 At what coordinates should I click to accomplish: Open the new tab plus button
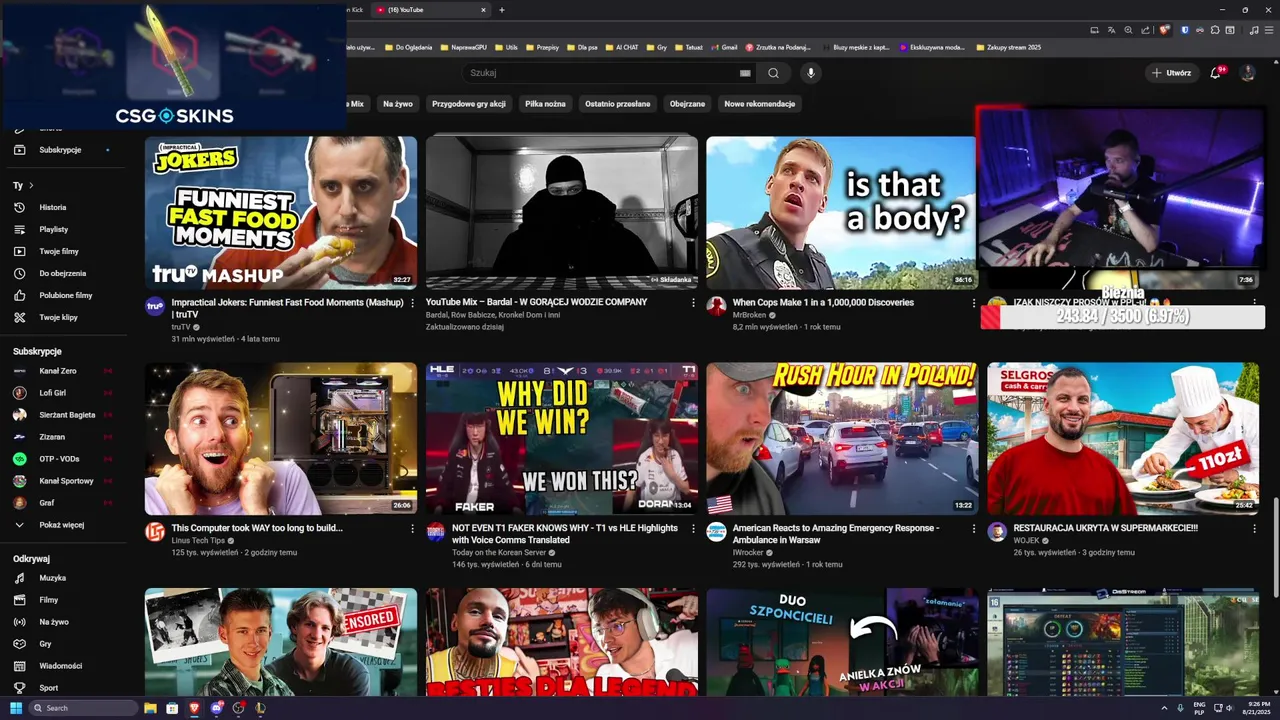point(502,10)
